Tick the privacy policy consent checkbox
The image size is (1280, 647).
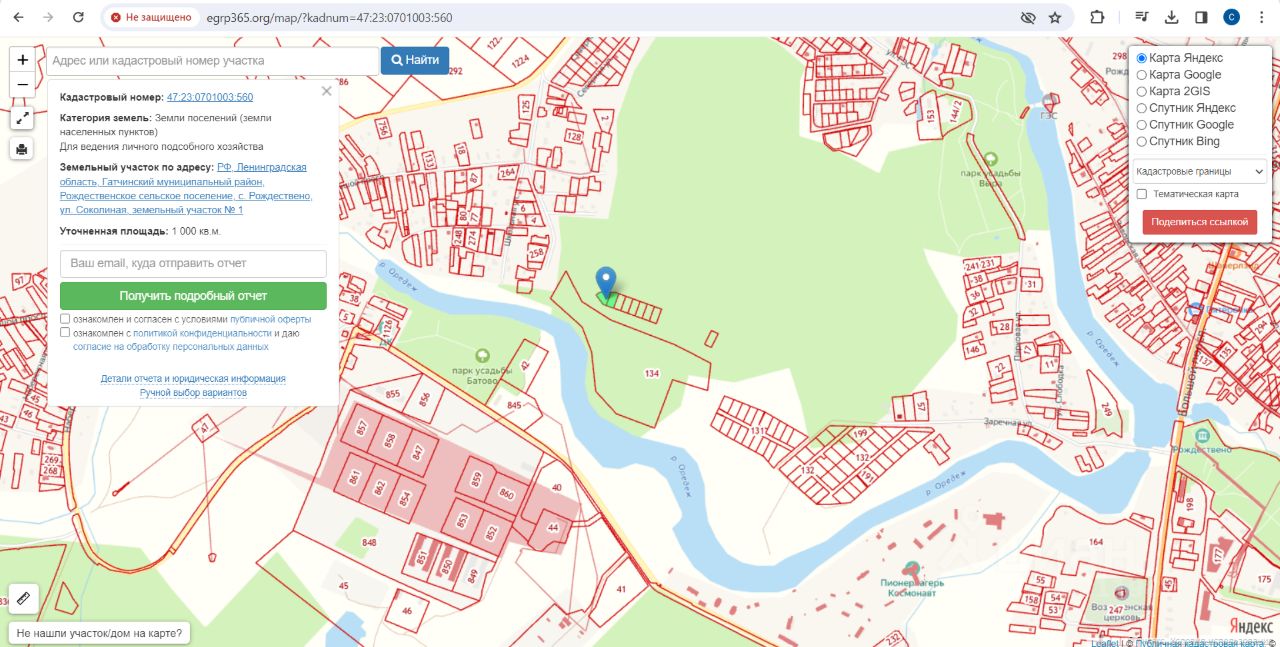[x=65, y=332]
